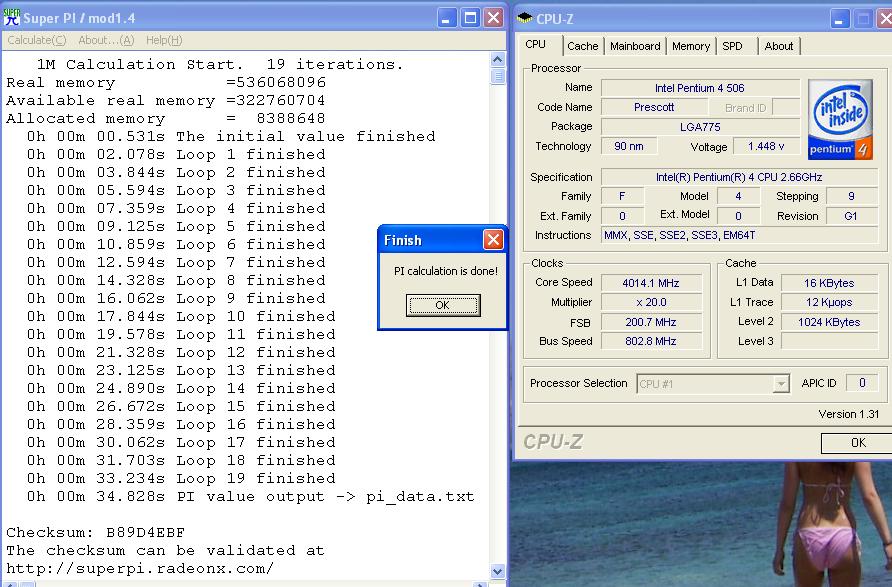This screenshot has height=587, width=892.
Task: Click the Level 2 value 1024 KBytes
Action: [x=829, y=322]
